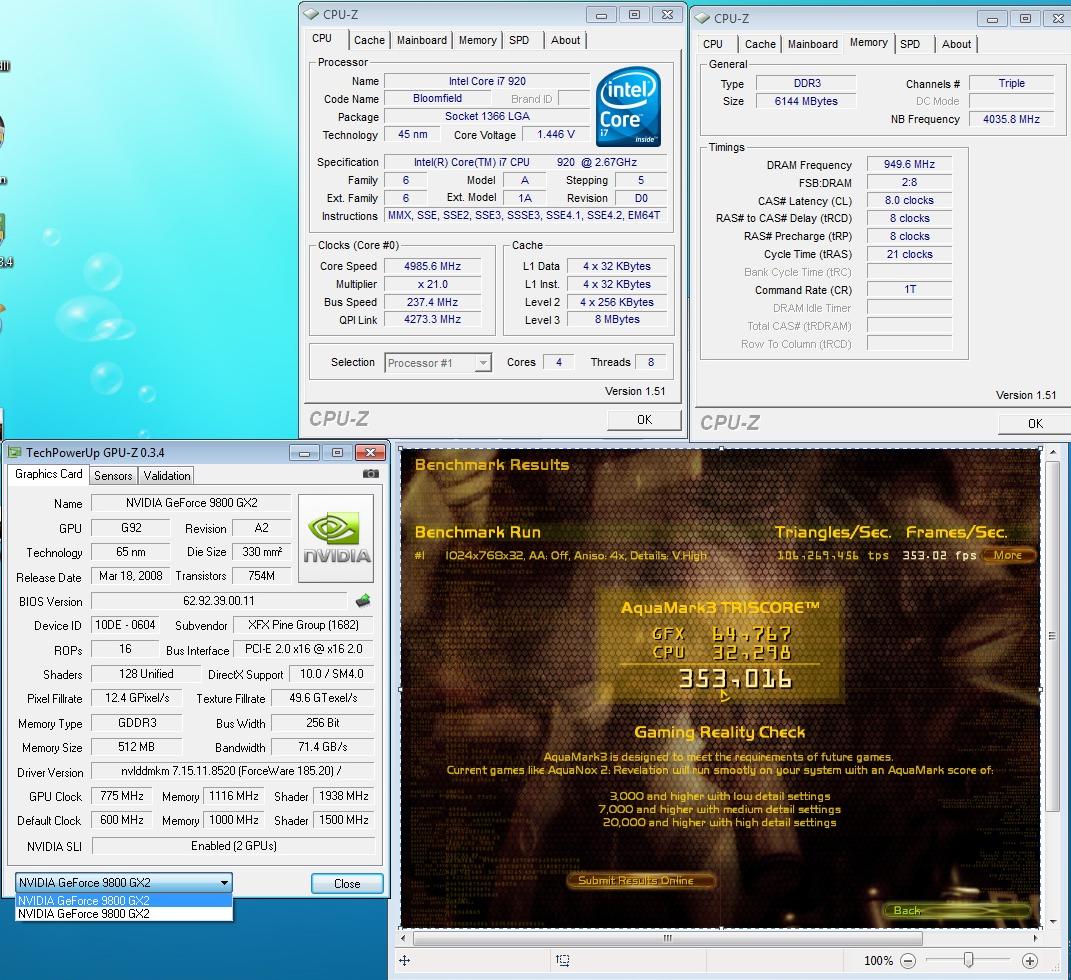Screen dimensions: 1071x980
Task: Click the Core Speed value 4985.6 MHz
Action: pos(432,266)
